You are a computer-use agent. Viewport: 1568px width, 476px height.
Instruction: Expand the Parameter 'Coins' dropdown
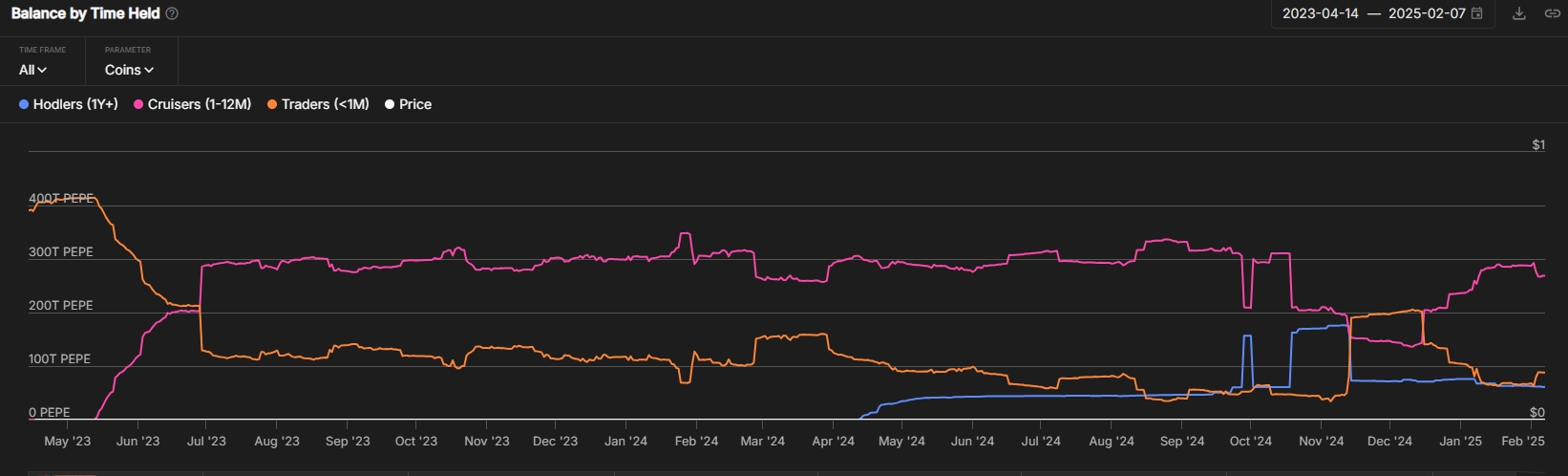coord(128,70)
